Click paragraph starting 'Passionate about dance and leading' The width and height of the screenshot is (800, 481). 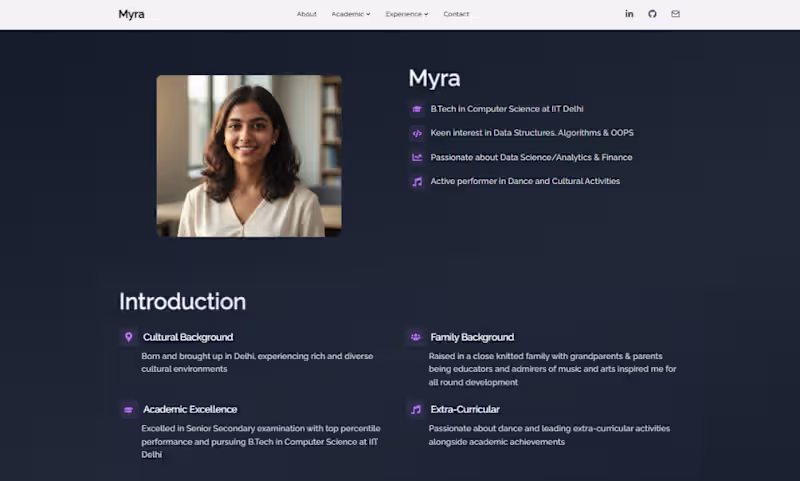(549, 435)
